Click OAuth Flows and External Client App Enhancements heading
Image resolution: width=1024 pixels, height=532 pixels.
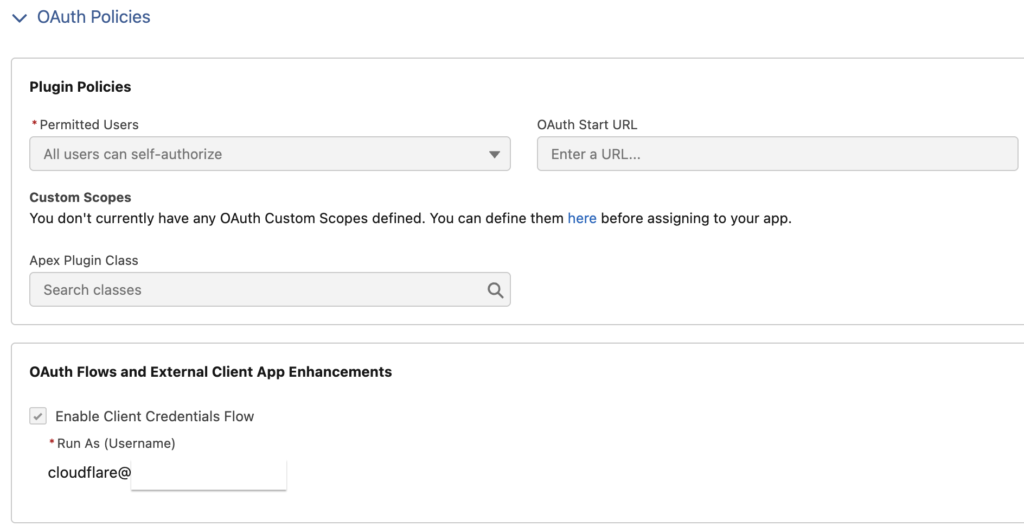click(x=210, y=372)
